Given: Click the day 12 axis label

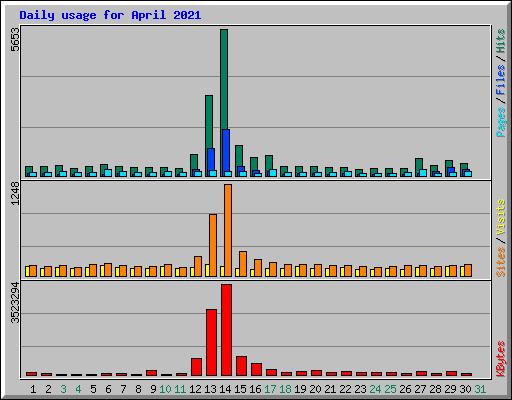Looking at the screenshot, I should point(195,389).
